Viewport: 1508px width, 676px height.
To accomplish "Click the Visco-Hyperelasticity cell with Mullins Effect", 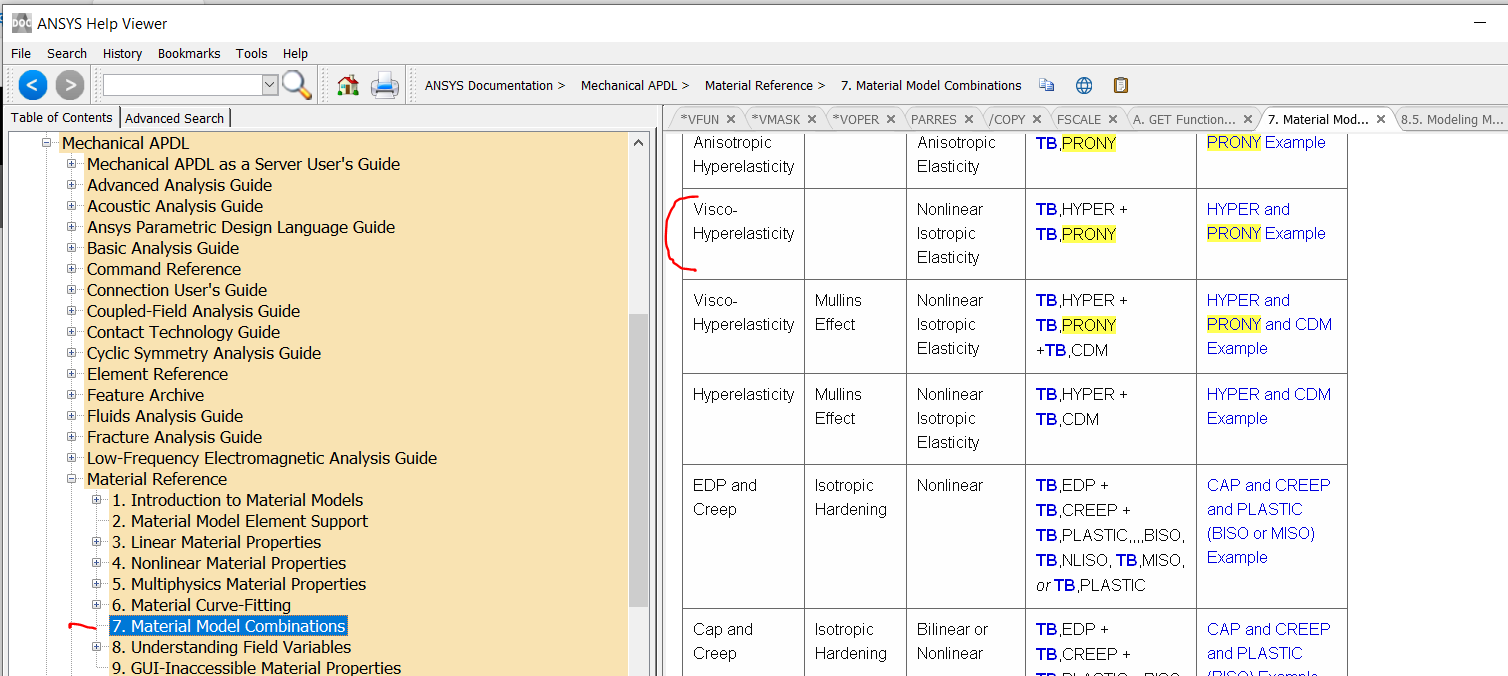I will 743,326.
